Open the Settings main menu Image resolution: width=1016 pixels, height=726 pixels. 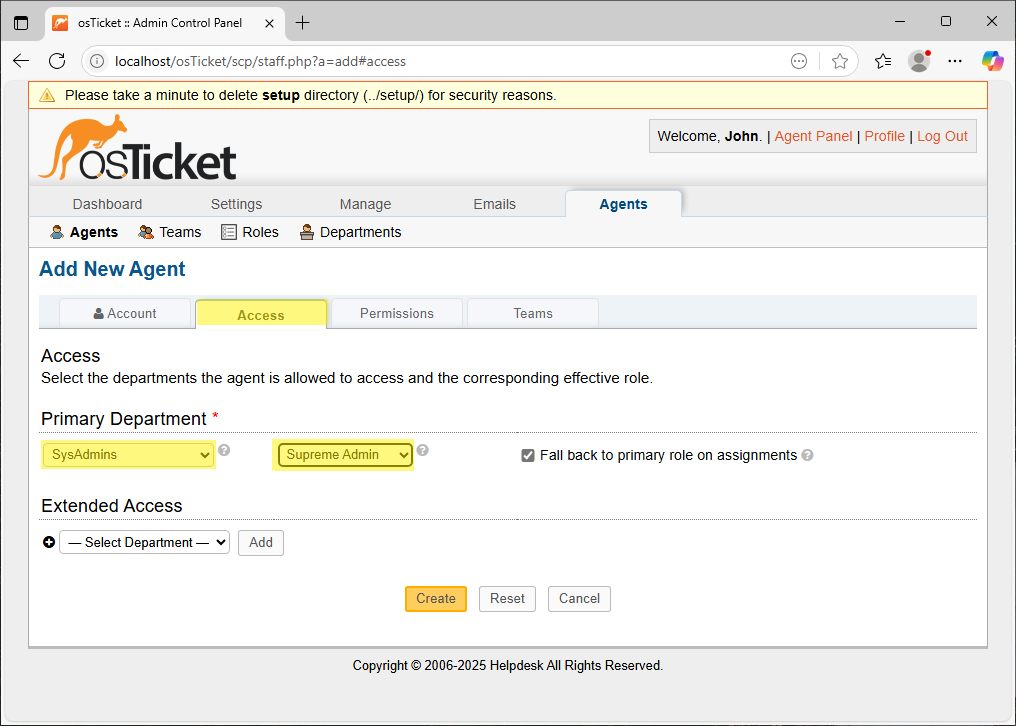tap(237, 204)
